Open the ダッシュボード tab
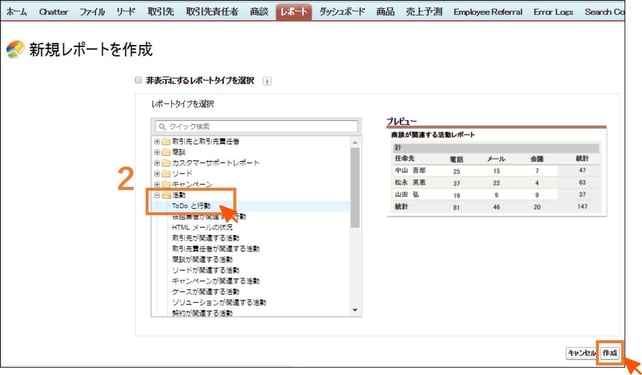 click(x=342, y=12)
